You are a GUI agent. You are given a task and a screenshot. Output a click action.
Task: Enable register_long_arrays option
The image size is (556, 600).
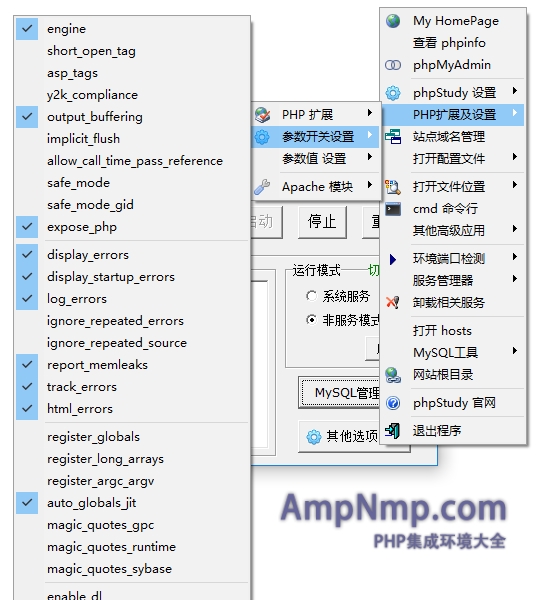132,459
